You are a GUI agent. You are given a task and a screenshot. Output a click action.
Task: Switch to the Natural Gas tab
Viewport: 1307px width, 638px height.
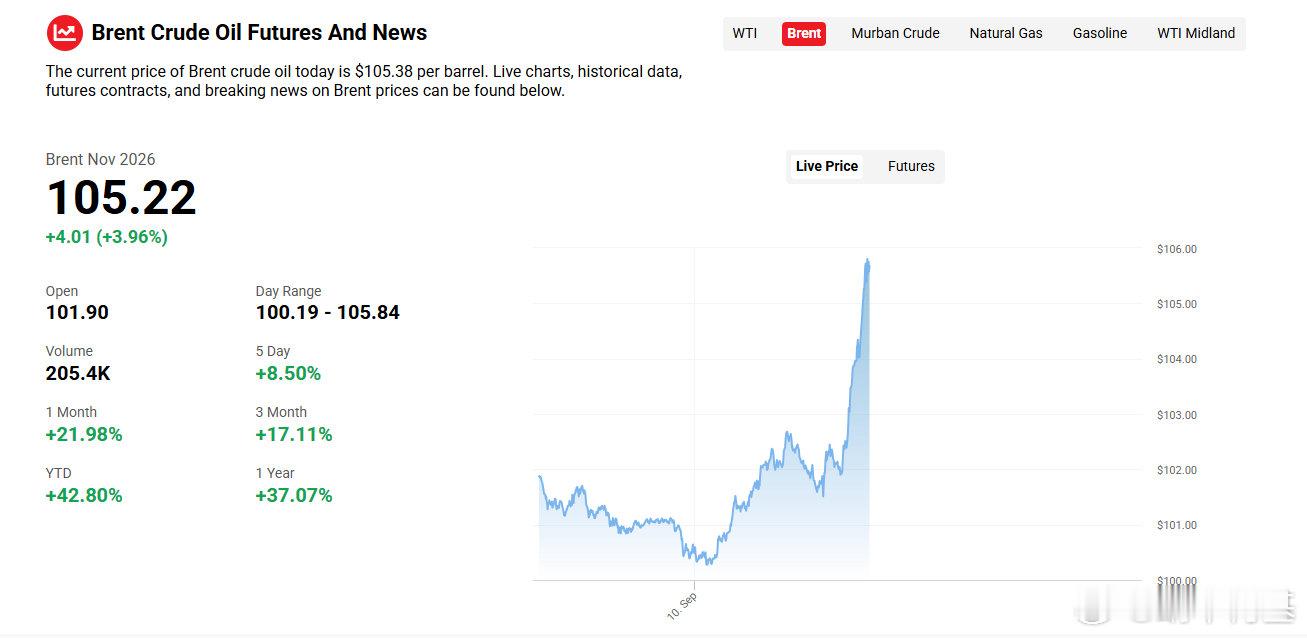(1006, 33)
